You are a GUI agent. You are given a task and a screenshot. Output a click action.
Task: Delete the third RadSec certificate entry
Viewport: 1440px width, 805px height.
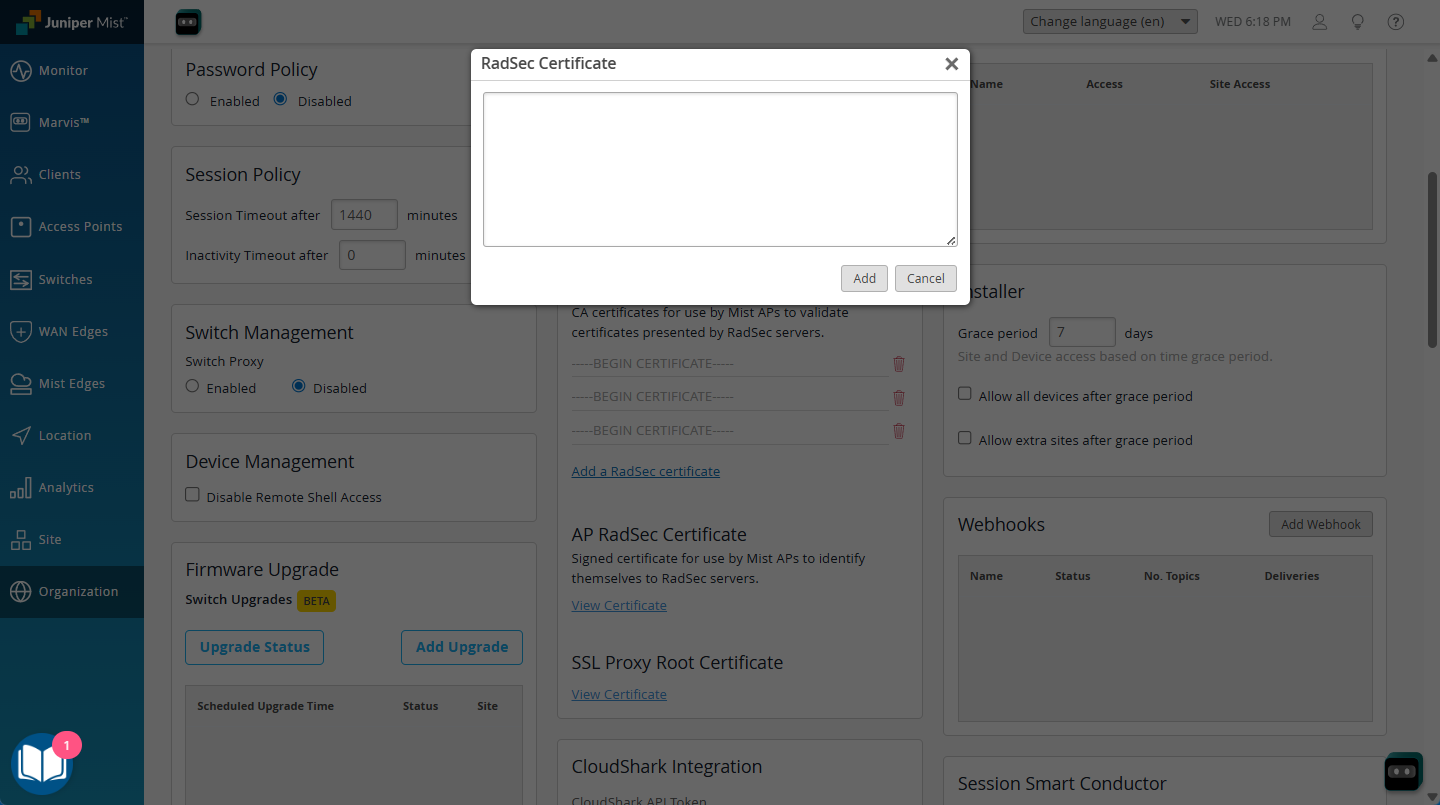pyautogui.click(x=898, y=431)
